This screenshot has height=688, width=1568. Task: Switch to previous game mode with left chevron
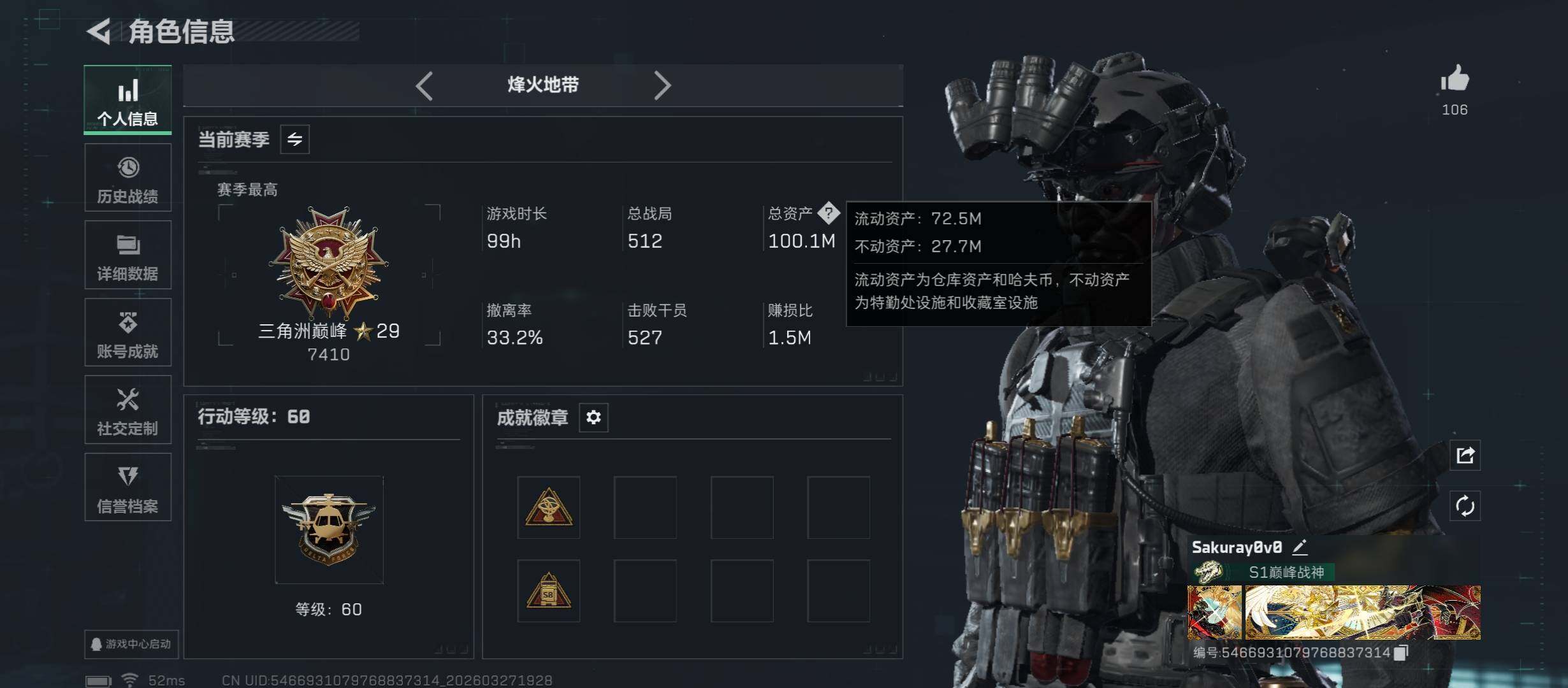[425, 85]
